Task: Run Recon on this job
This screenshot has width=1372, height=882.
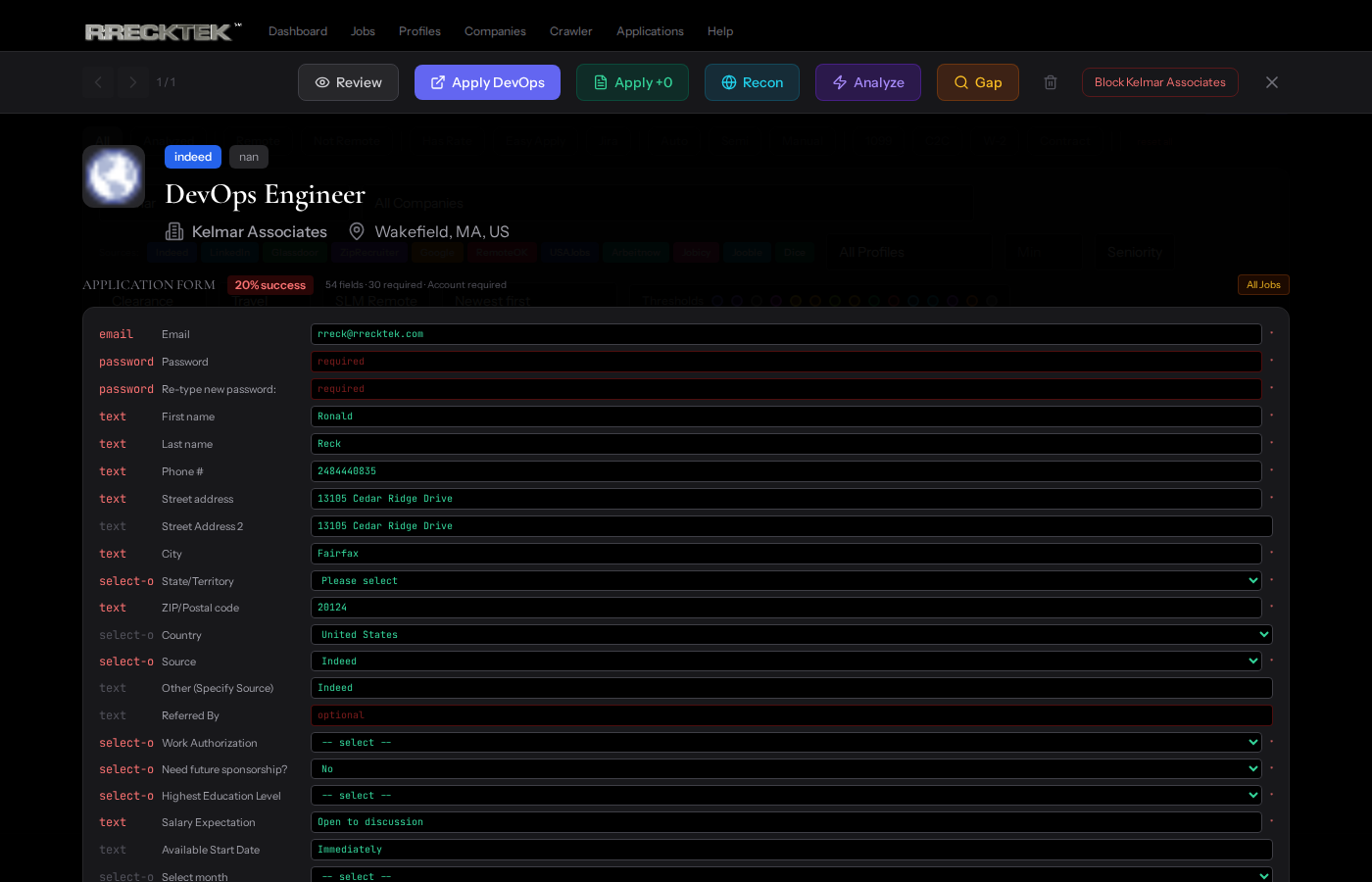Action: pos(752,82)
